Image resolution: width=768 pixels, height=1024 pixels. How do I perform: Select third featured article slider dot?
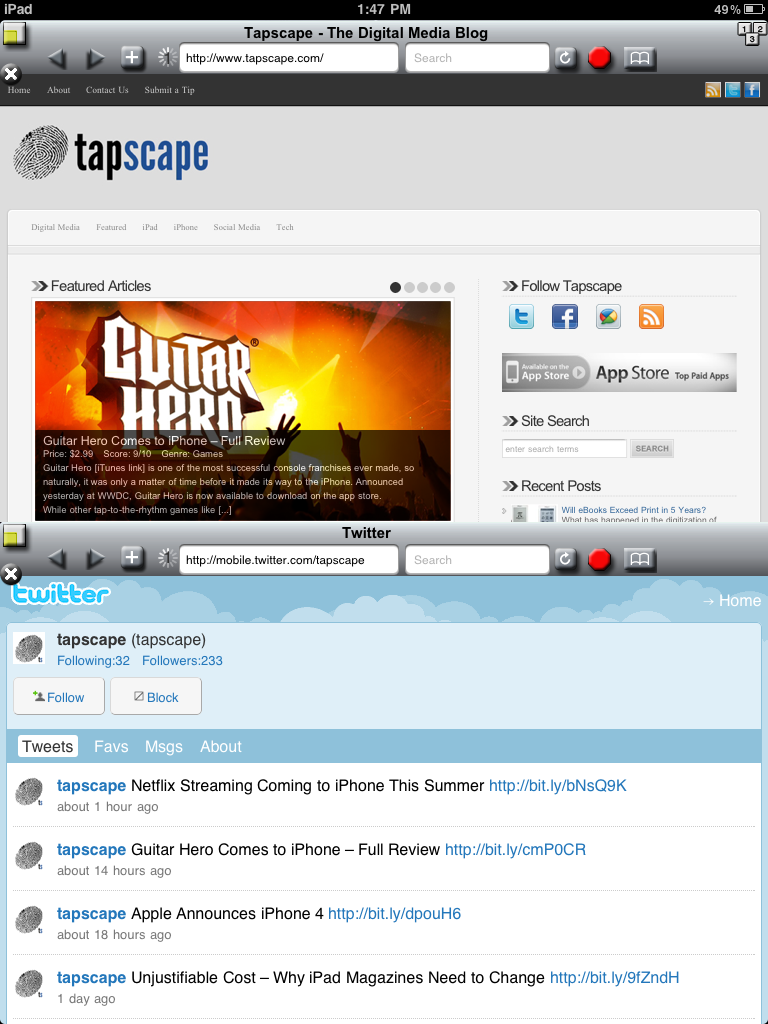[423, 287]
